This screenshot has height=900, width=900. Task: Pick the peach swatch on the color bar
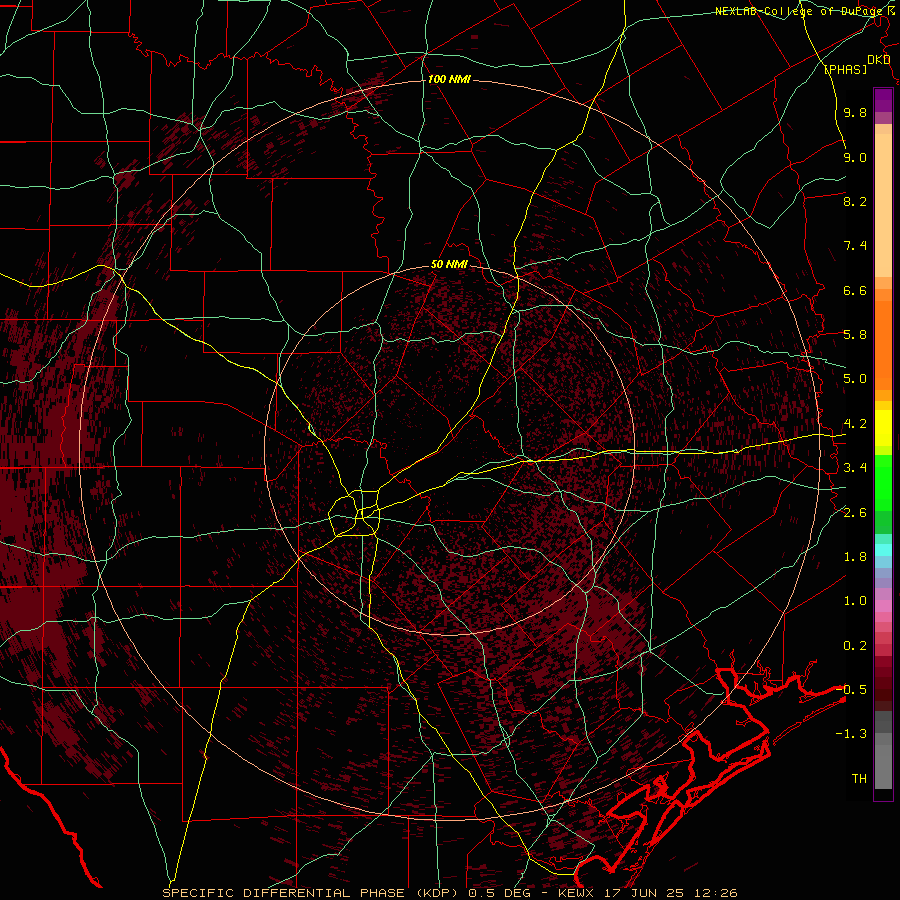[883, 205]
